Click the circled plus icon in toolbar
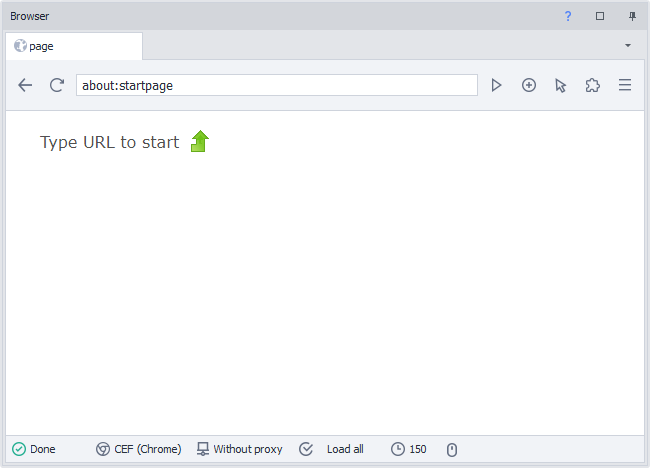This screenshot has height=468, width=650. coord(529,86)
